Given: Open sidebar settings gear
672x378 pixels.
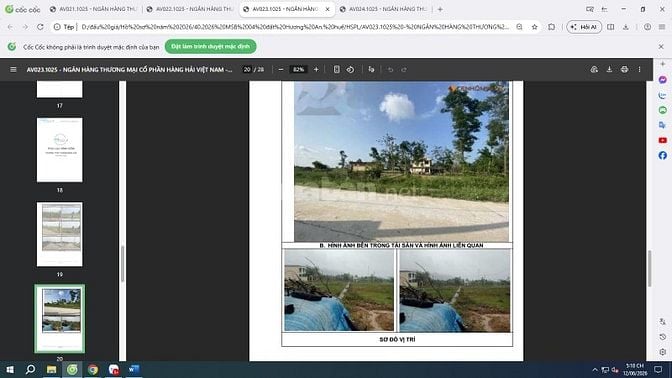Looking at the screenshot, I should click(x=663, y=352).
